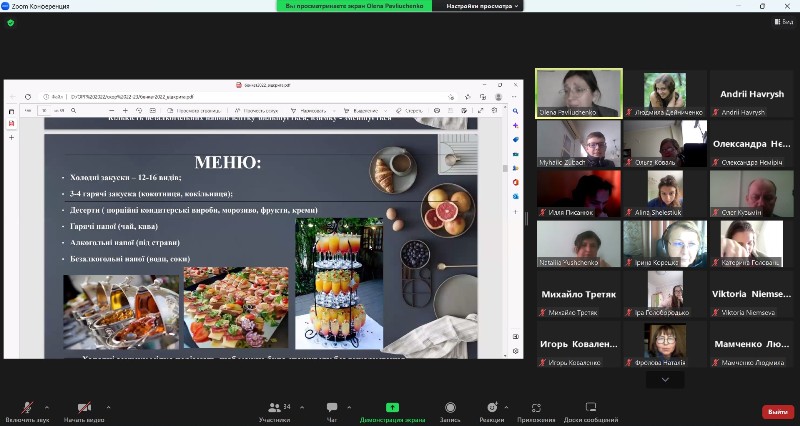This screenshot has height=426, width=800.
Task: Click PDF zoom out minus icon
Action: tap(112, 110)
